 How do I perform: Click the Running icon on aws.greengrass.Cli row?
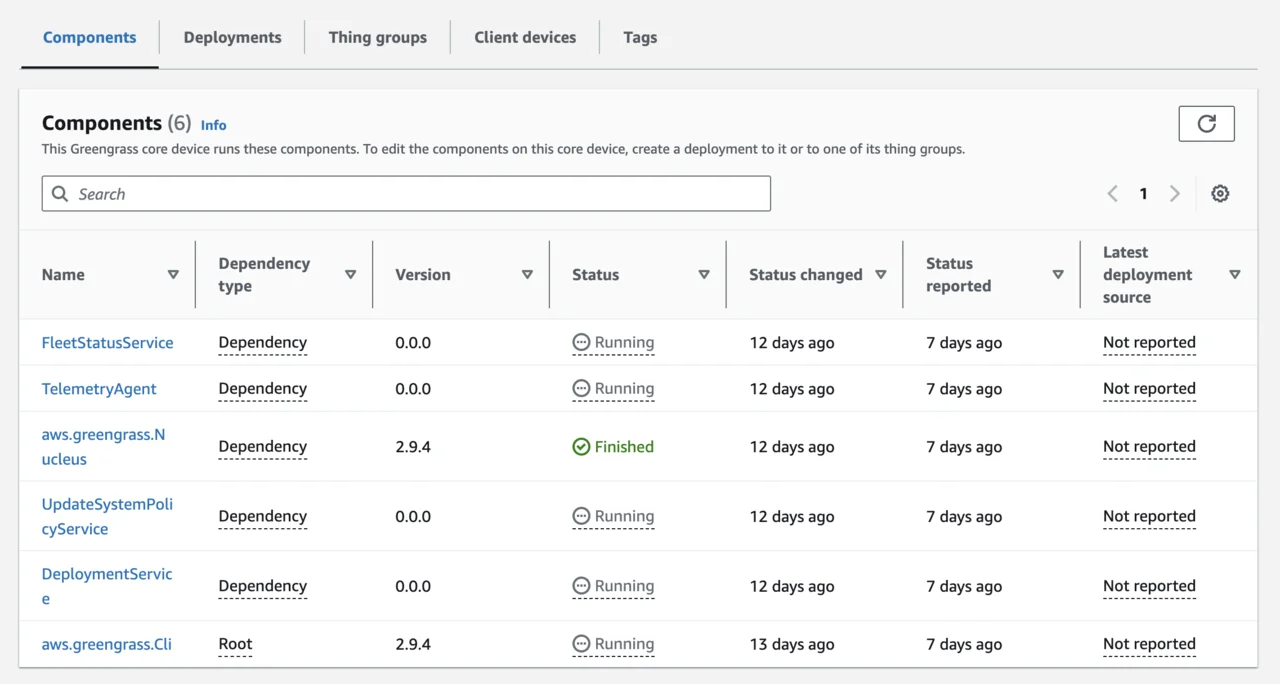tap(582, 644)
